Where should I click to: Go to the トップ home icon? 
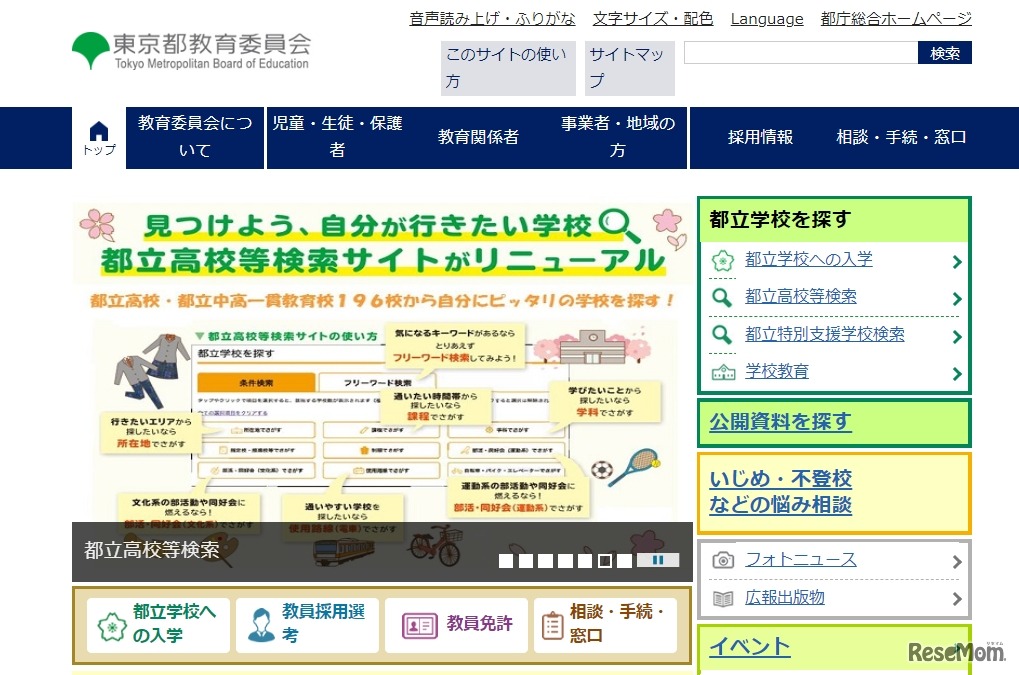click(x=99, y=138)
